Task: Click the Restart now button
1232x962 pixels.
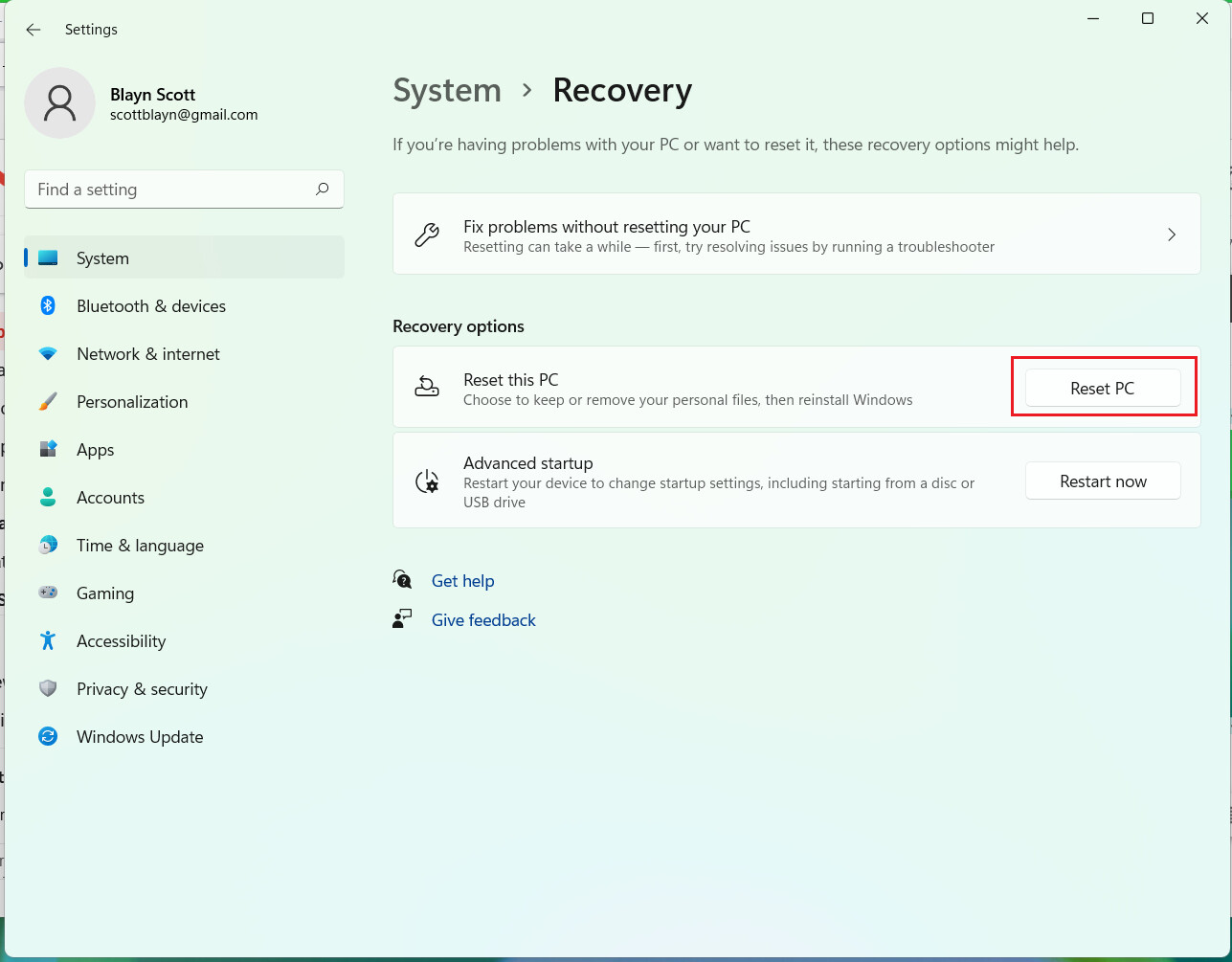Action: (x=1103, y=481)
